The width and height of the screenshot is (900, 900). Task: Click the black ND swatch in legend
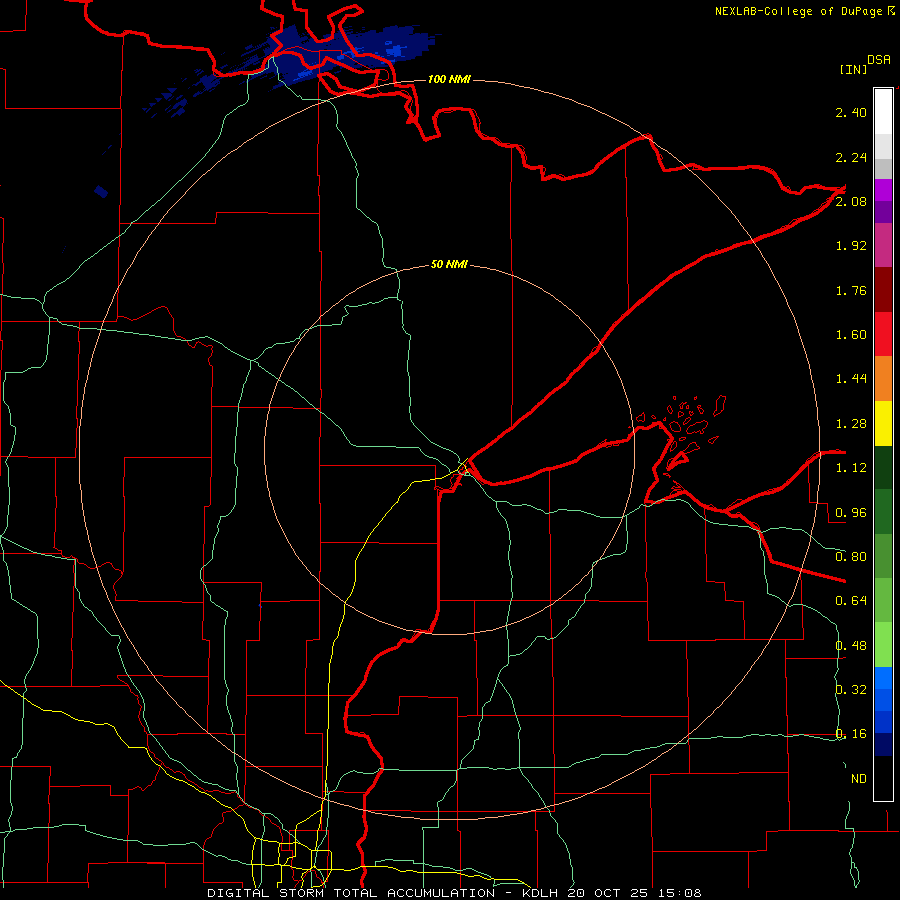pyautogui.click(x=883, y=778)
